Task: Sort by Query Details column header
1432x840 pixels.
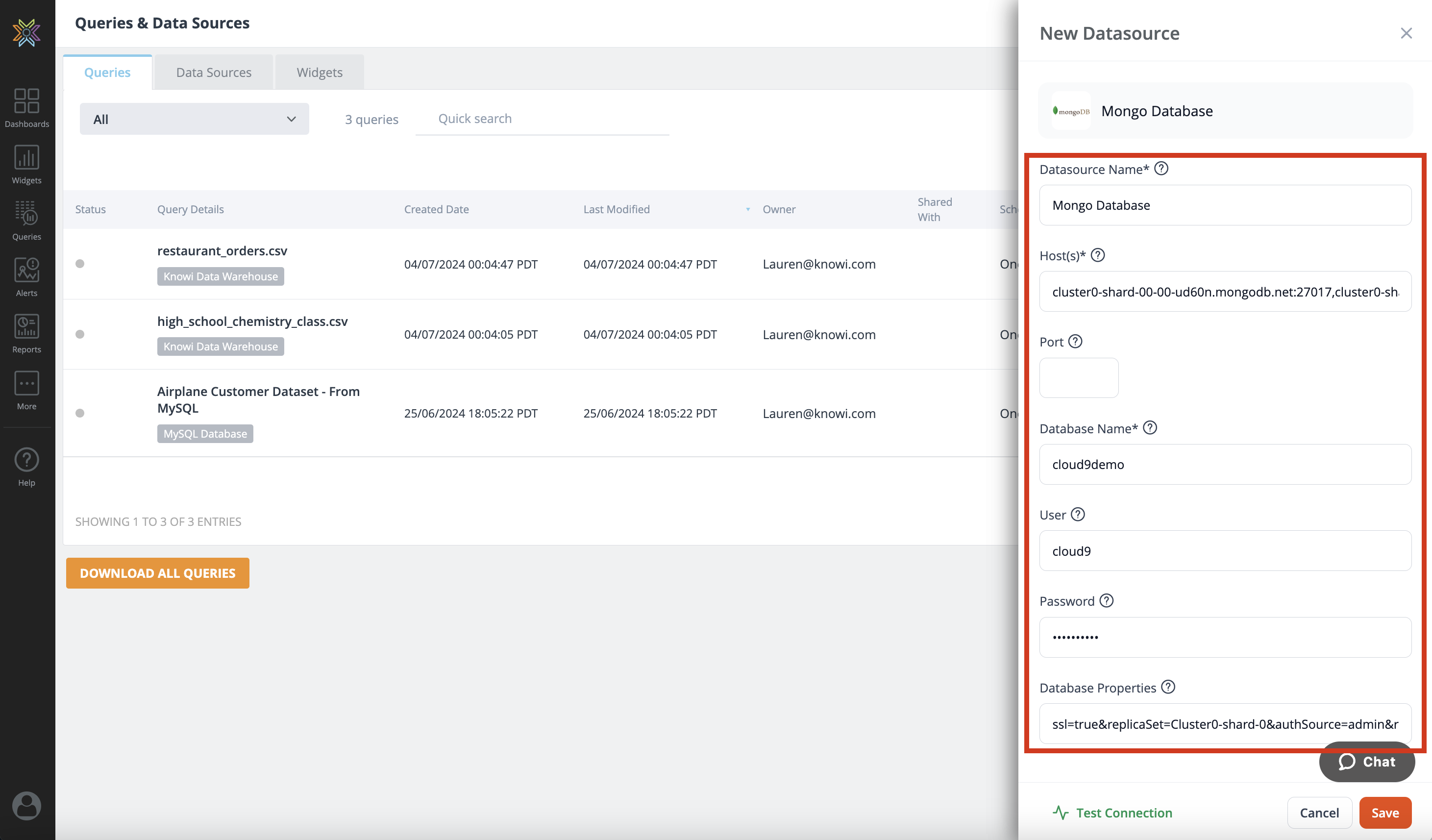Action: click(x=190, y=209)
